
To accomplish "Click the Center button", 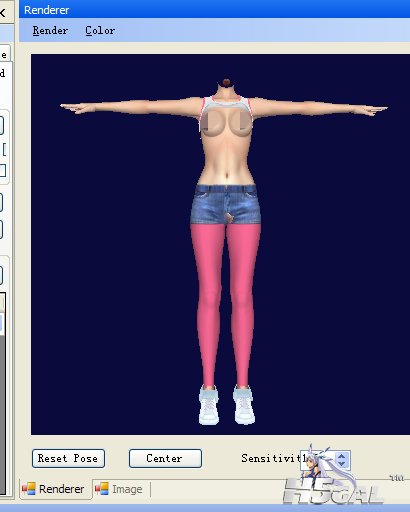I will tap(165, 458).
